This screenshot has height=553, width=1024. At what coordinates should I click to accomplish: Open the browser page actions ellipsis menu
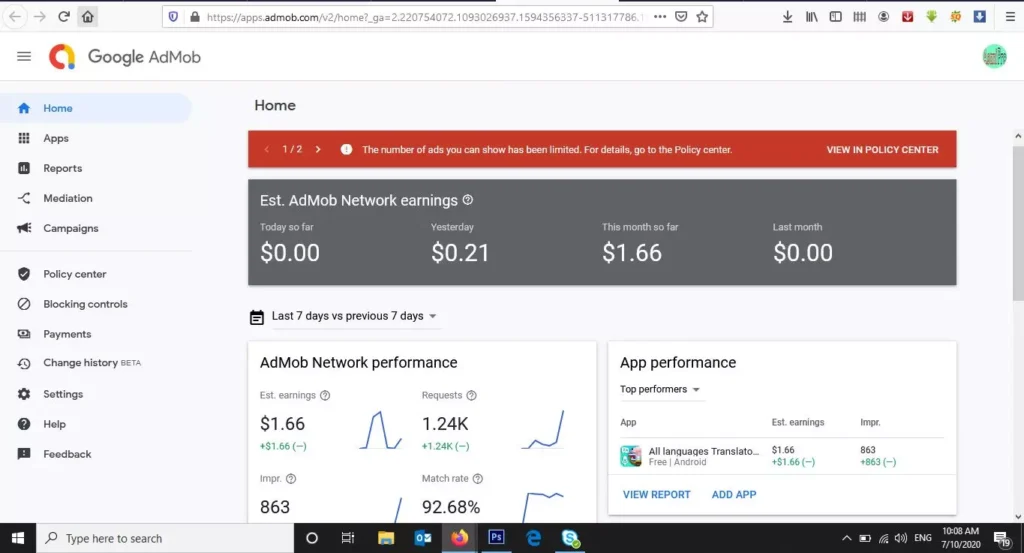tap(659, 17)
